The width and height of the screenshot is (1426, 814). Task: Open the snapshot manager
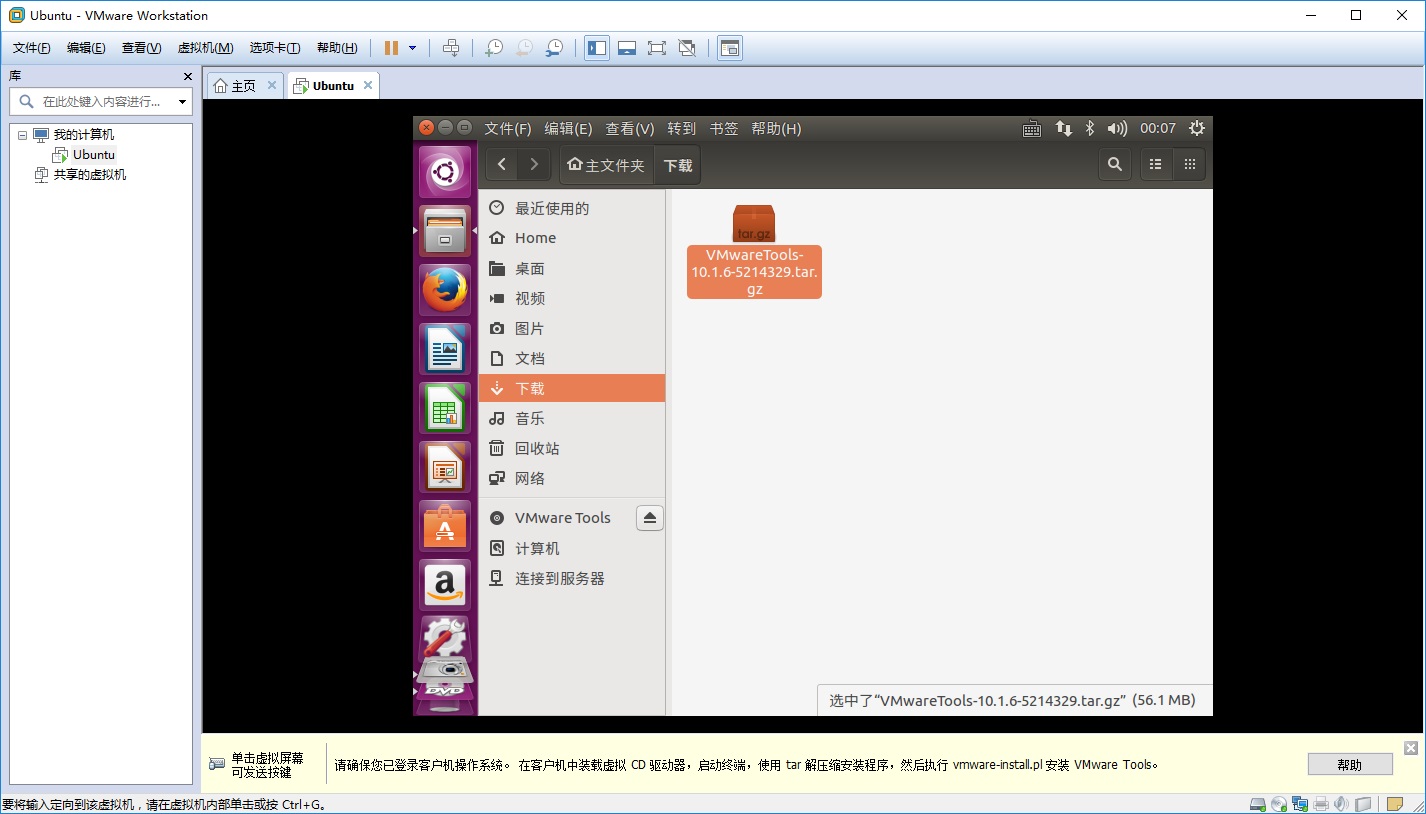point(553,48)
